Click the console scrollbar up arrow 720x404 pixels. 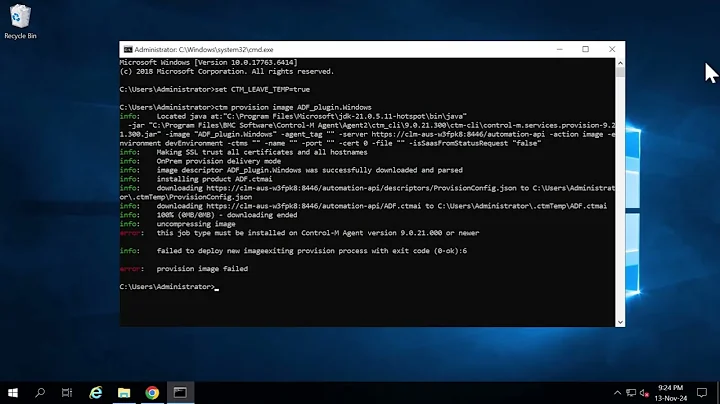click(x=620, y=63)
